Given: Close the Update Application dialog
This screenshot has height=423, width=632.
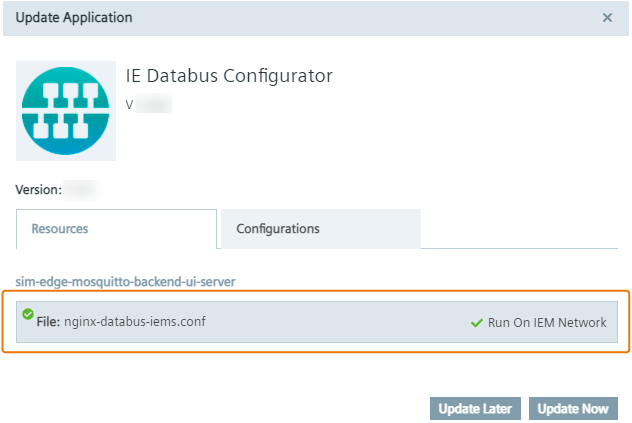Looking at the screenshot, I should (607, 18).
